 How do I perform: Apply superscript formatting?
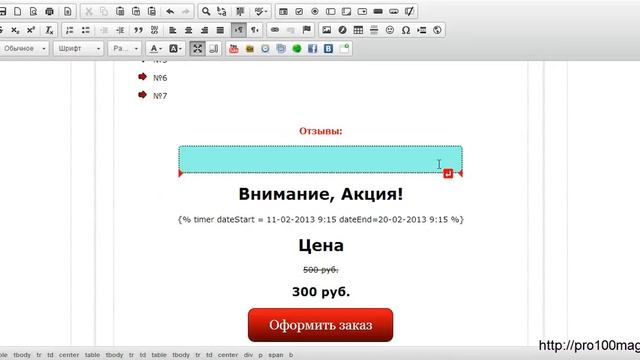[31, 30]
